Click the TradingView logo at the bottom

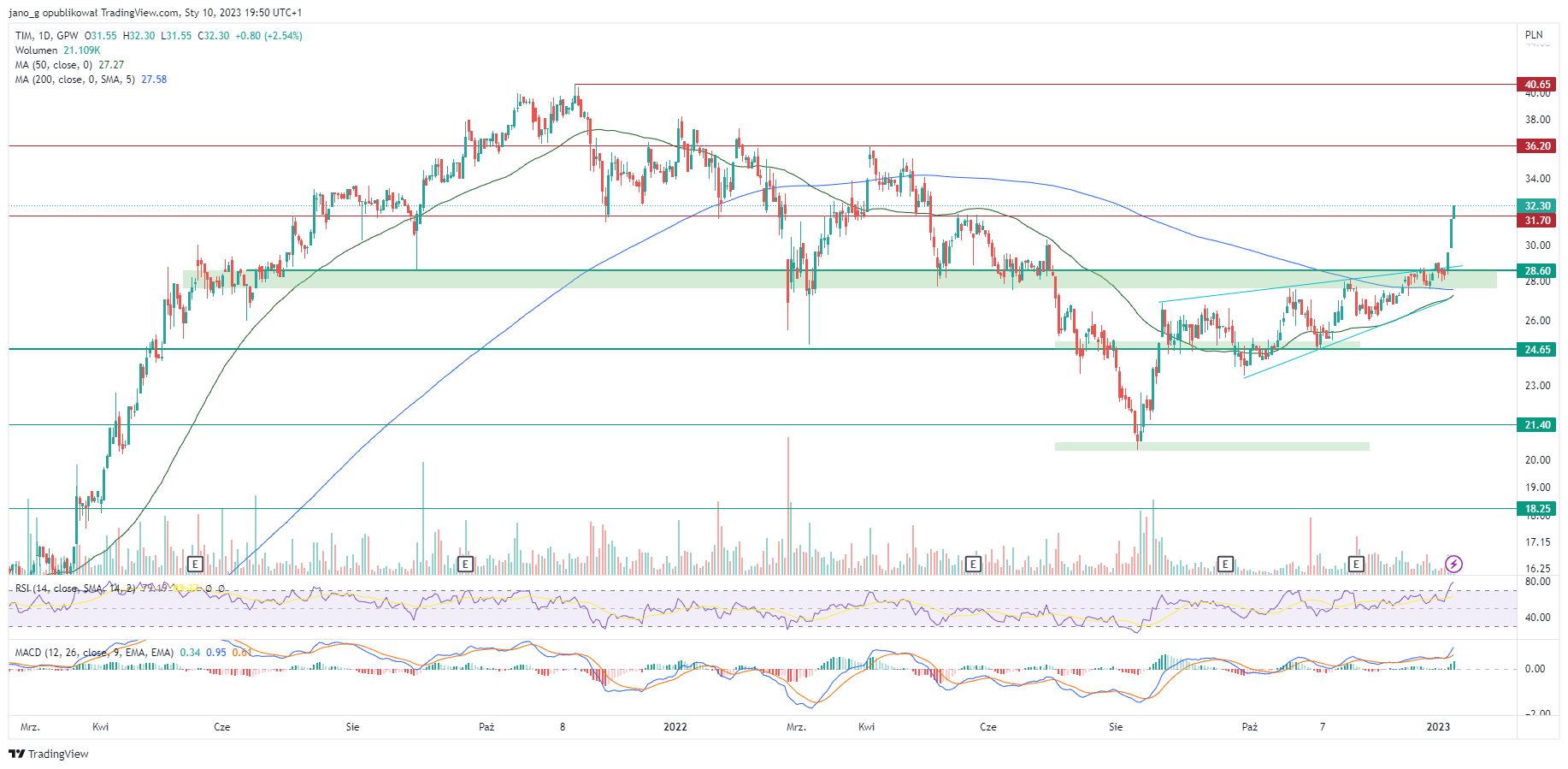click(49, 754)
